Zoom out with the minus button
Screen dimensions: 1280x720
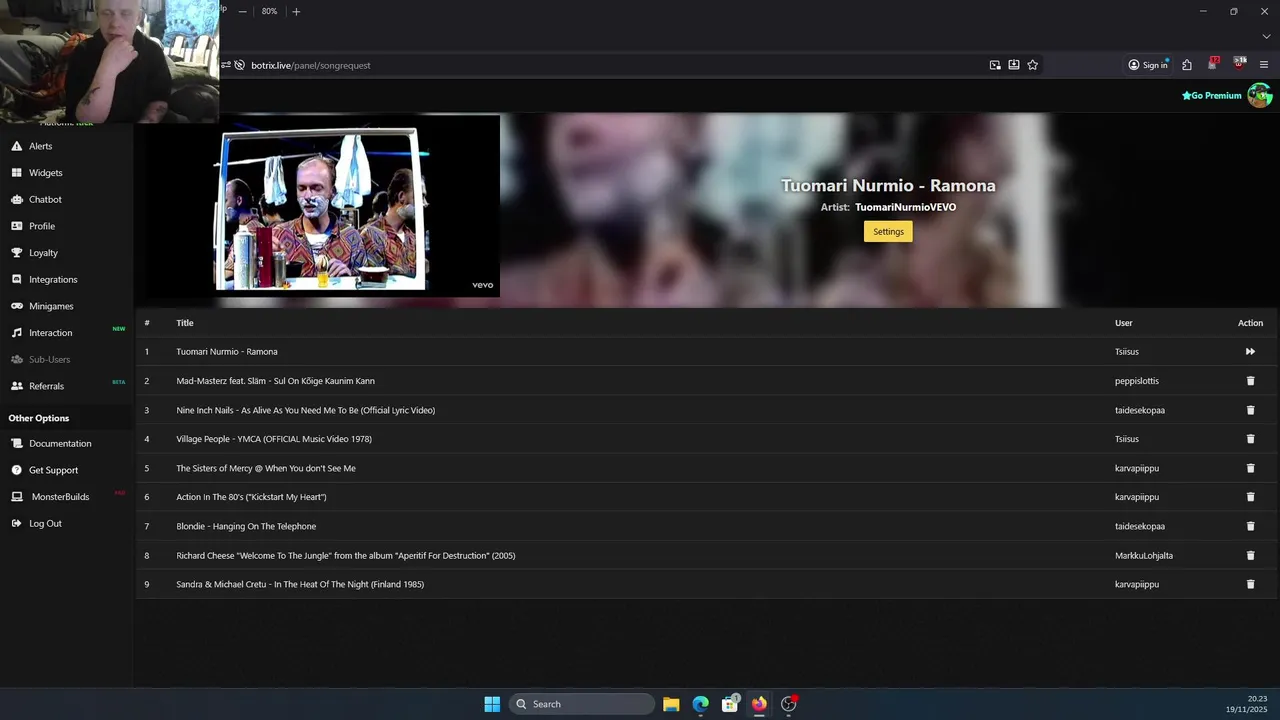click(x=242, y=11)
